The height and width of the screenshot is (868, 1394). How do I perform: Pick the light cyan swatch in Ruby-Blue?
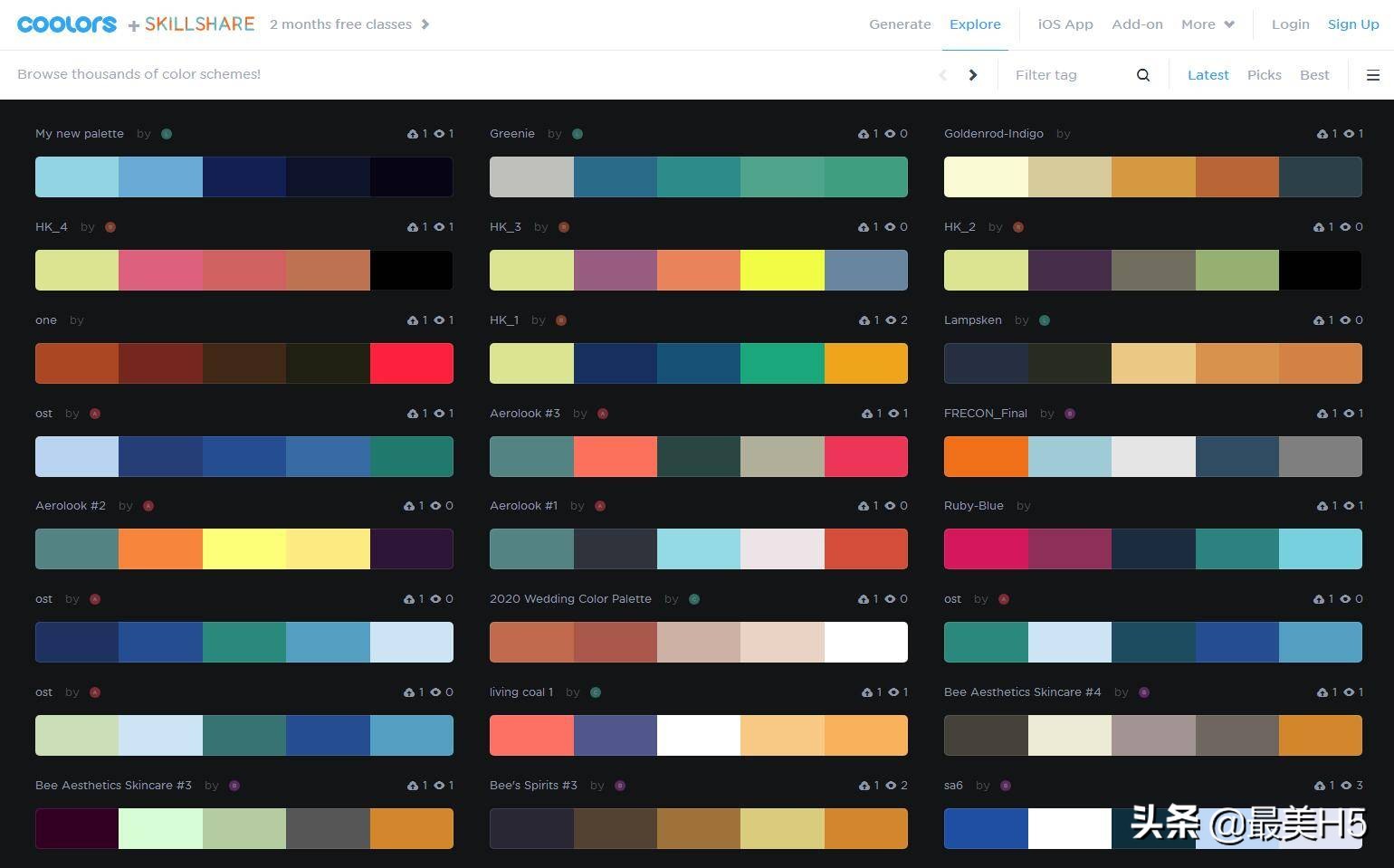[1321, 548]
